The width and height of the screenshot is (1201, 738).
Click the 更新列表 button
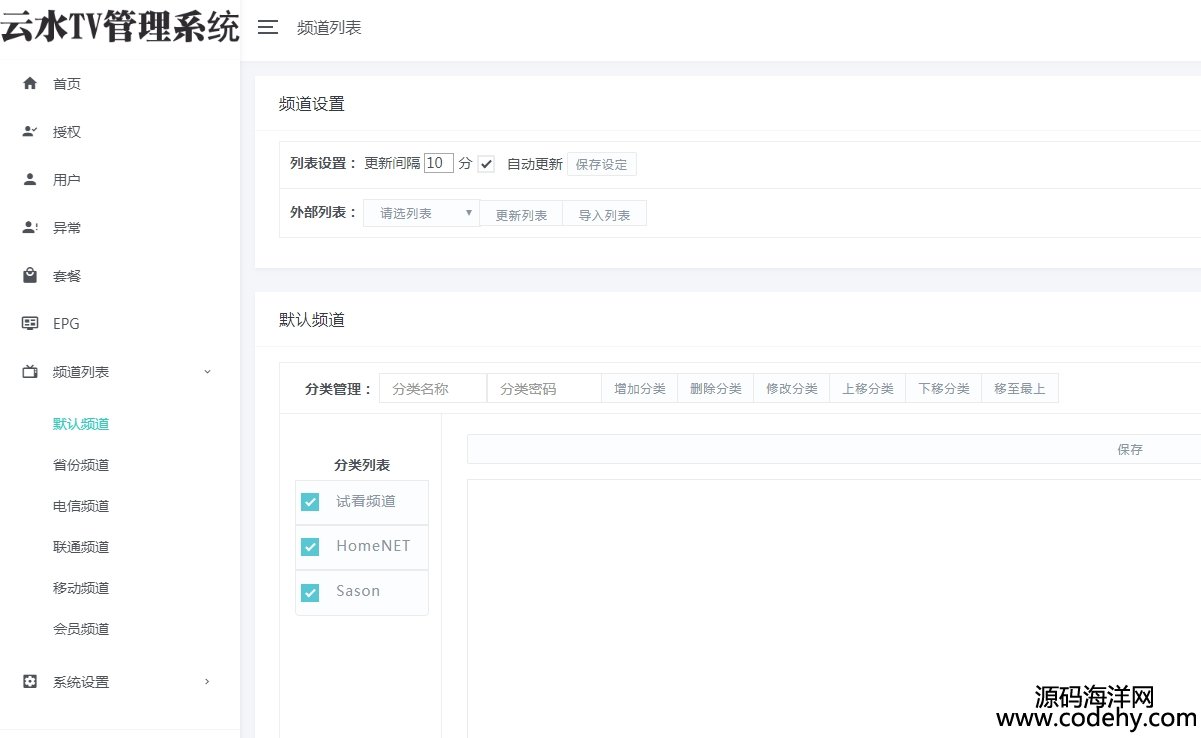click(x=521, y=214)
